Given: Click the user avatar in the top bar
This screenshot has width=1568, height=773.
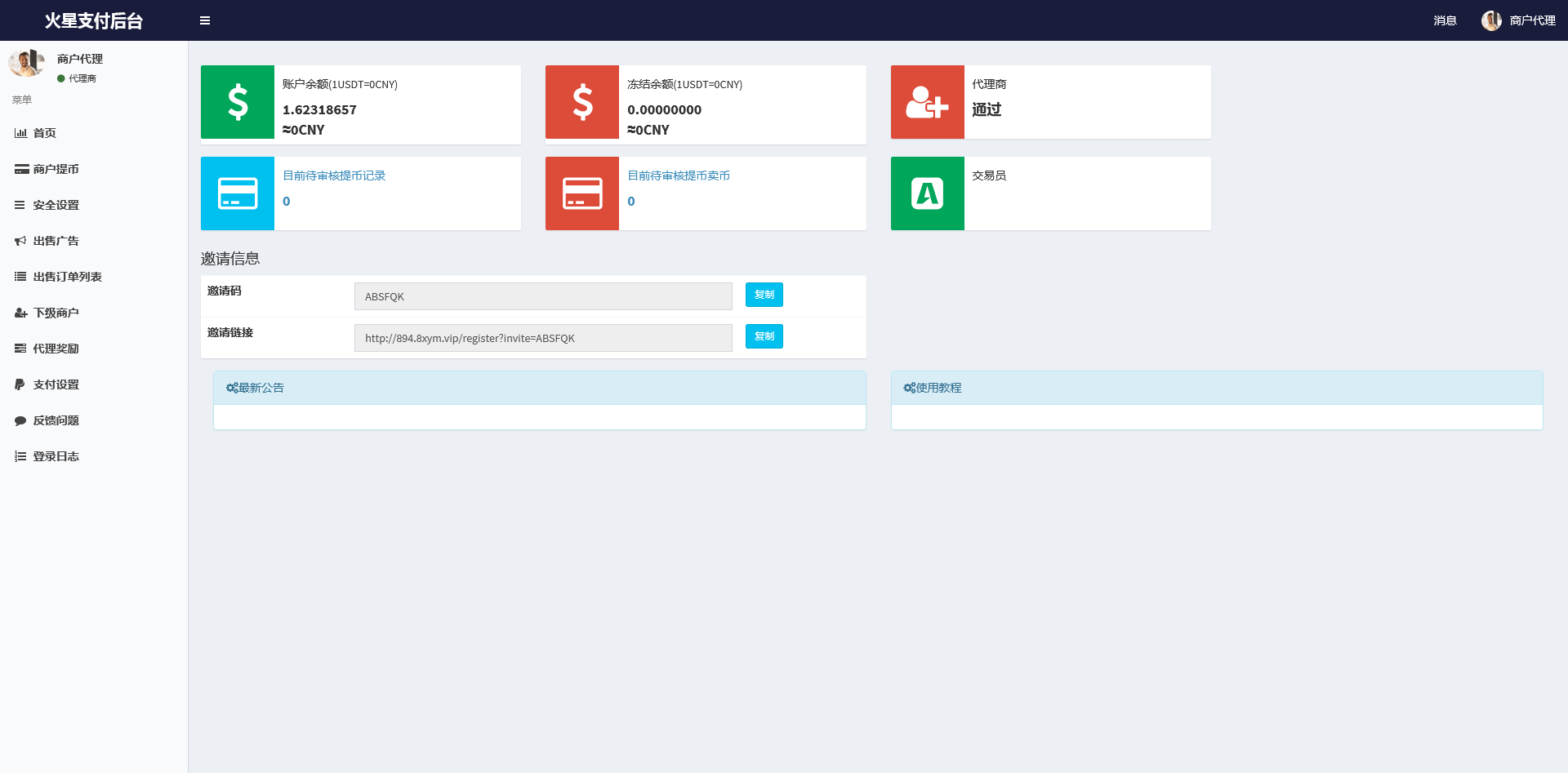Looking at the screenshot, I should point(1491,20).
